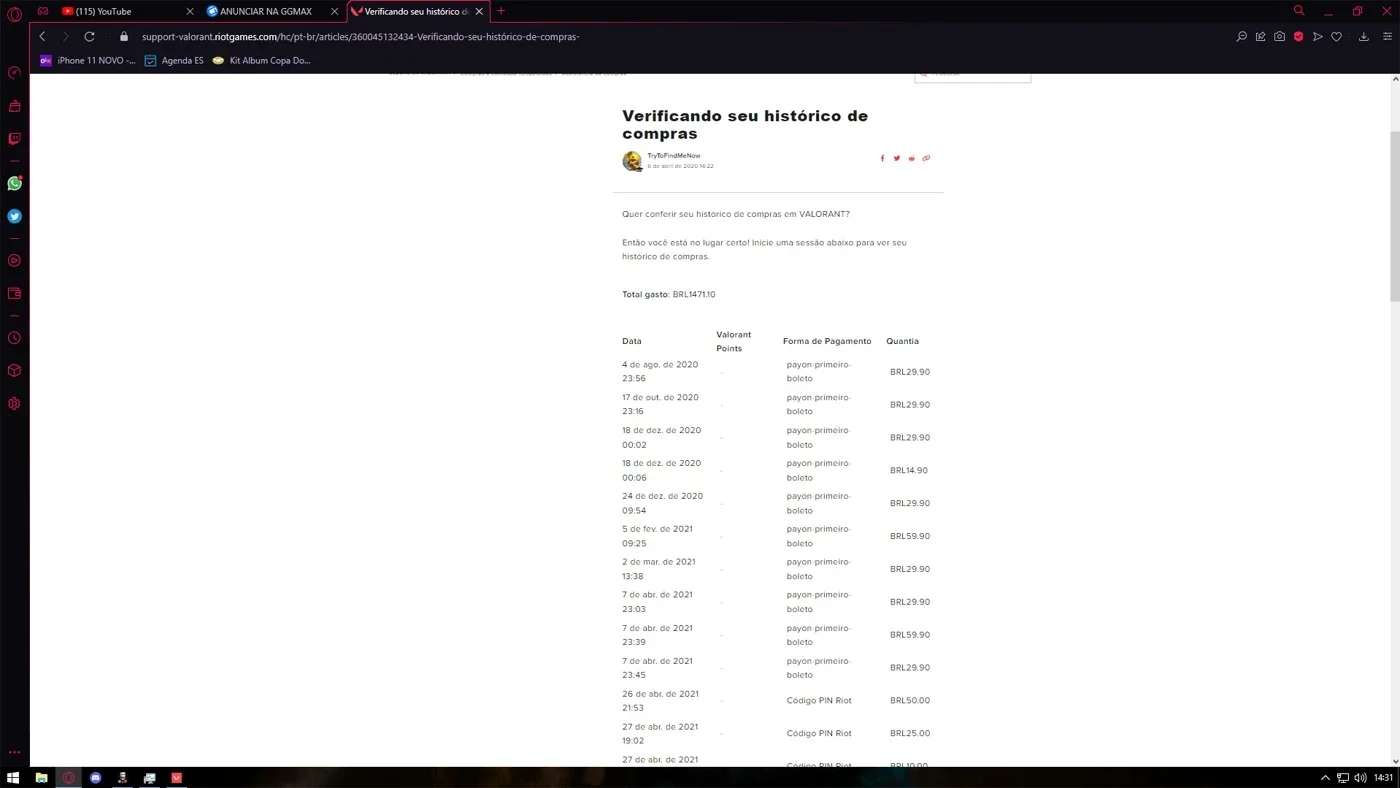The width and height of the screenshot is (1400, 788).
Task: Go back to the previous page
Action: 42,36
